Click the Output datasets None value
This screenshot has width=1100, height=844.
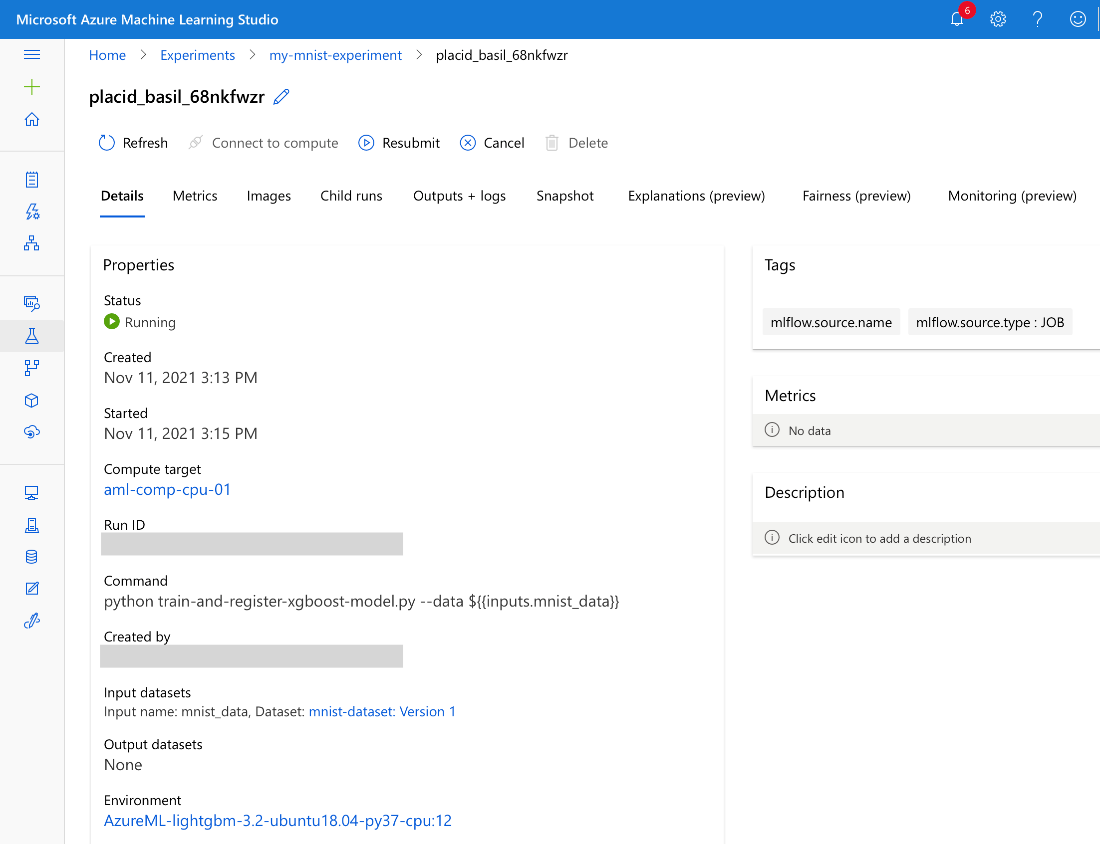coord(123,765)
